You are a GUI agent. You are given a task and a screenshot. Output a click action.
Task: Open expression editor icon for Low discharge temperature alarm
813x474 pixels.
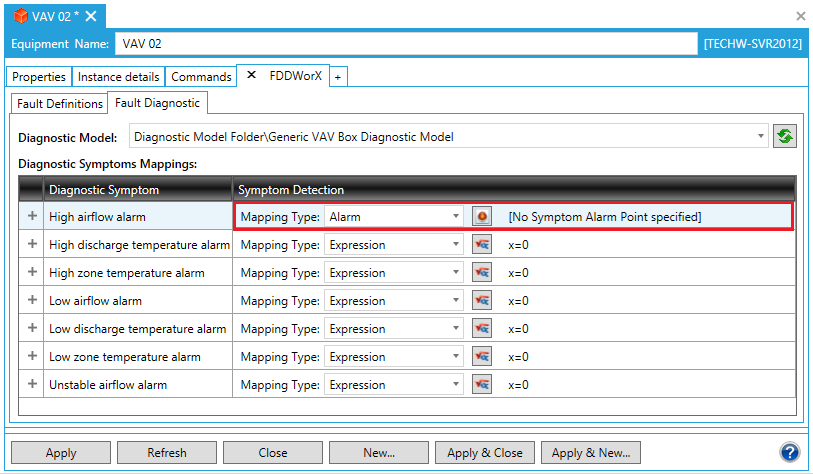pyautogui.click(x=482, y=329)
